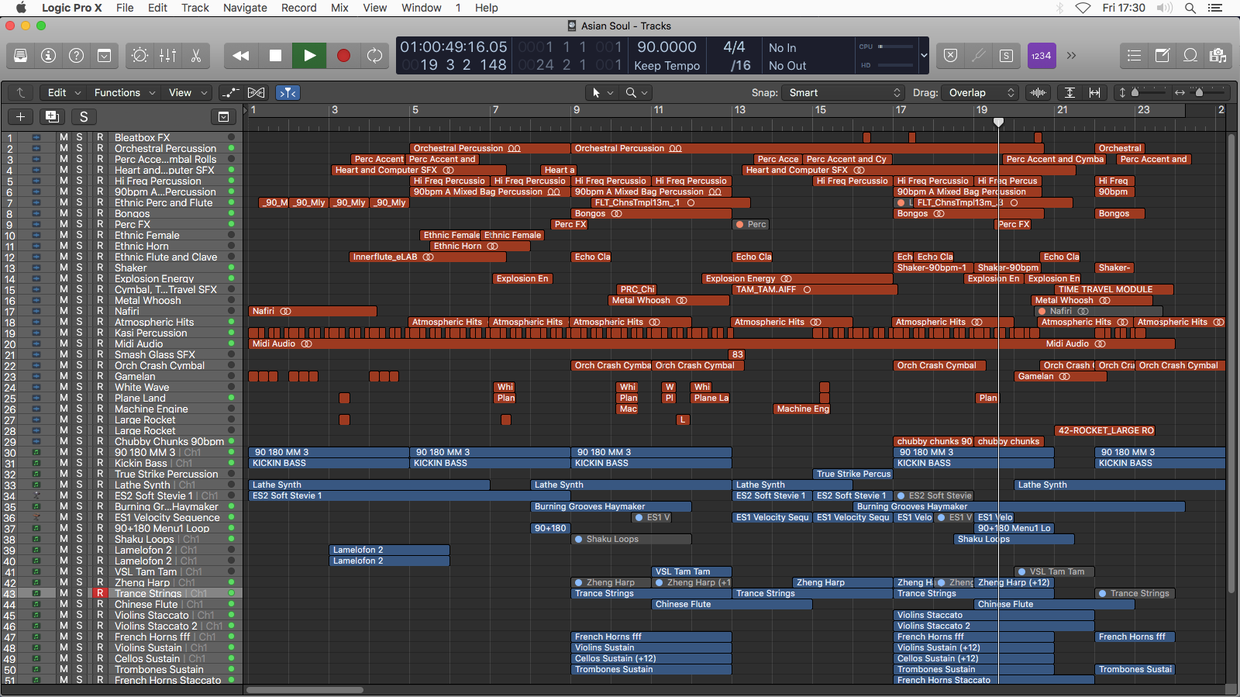Solo the Kickin Bass track
This screenshot has width=1240, height=697.
pos(79,462)
